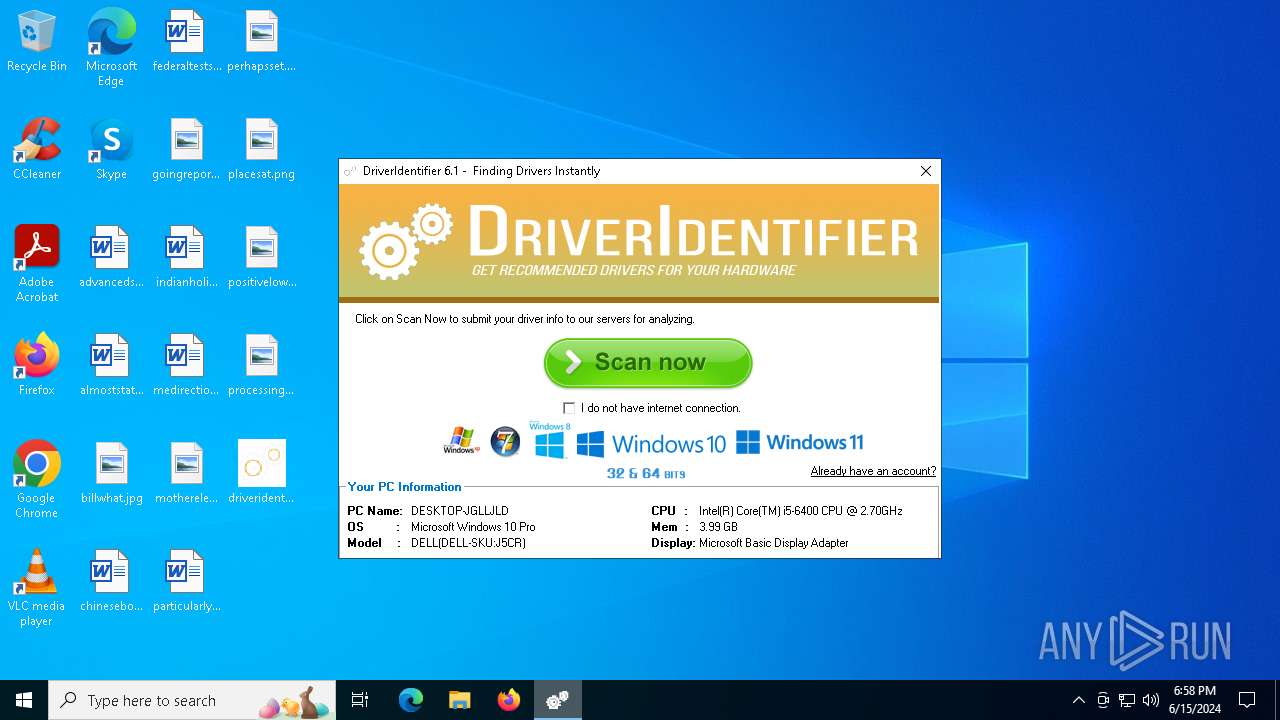1280x720 pixels.
Task: Select the federaltests Word document
Action: [186, 42]
